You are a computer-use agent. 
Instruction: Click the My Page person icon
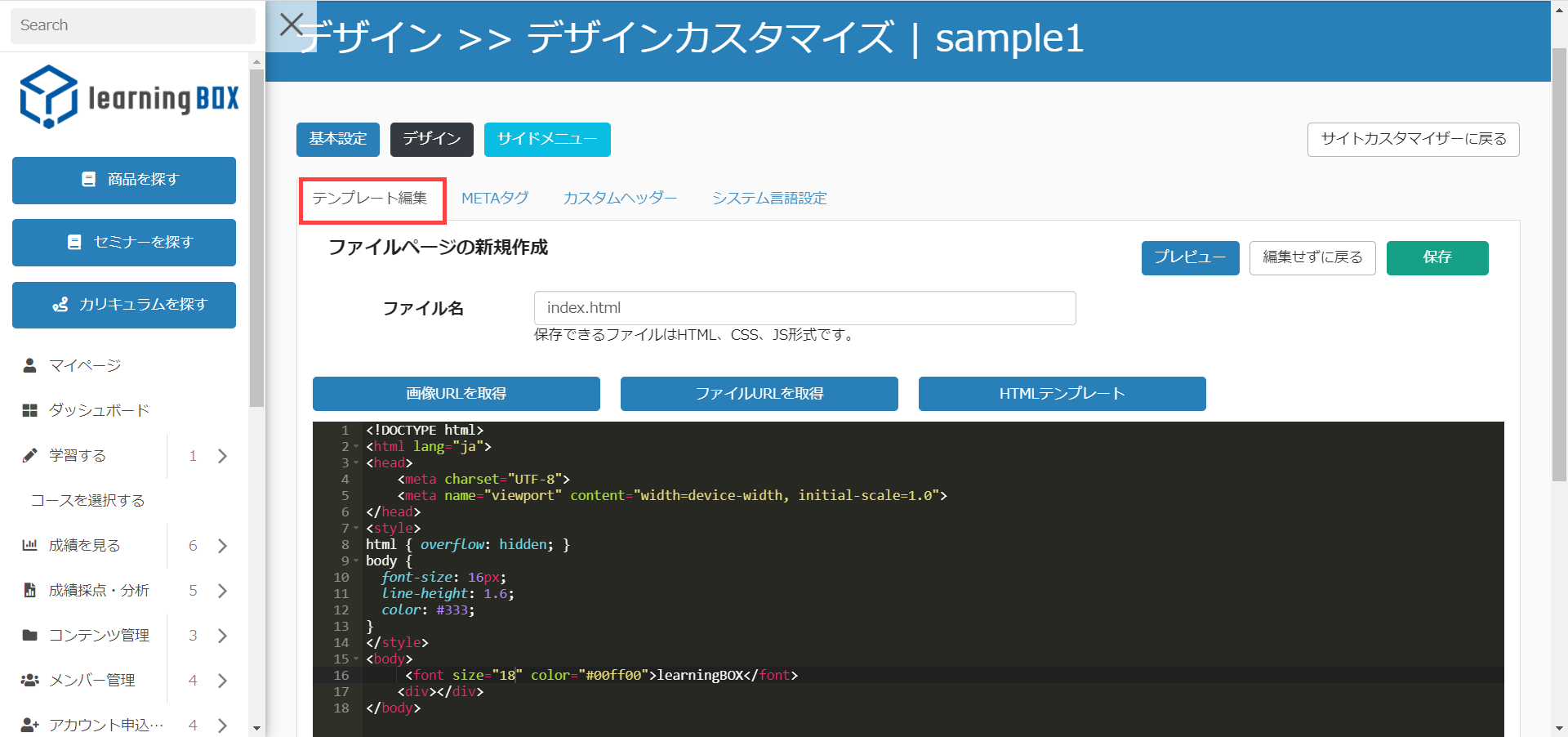point(30,365)
